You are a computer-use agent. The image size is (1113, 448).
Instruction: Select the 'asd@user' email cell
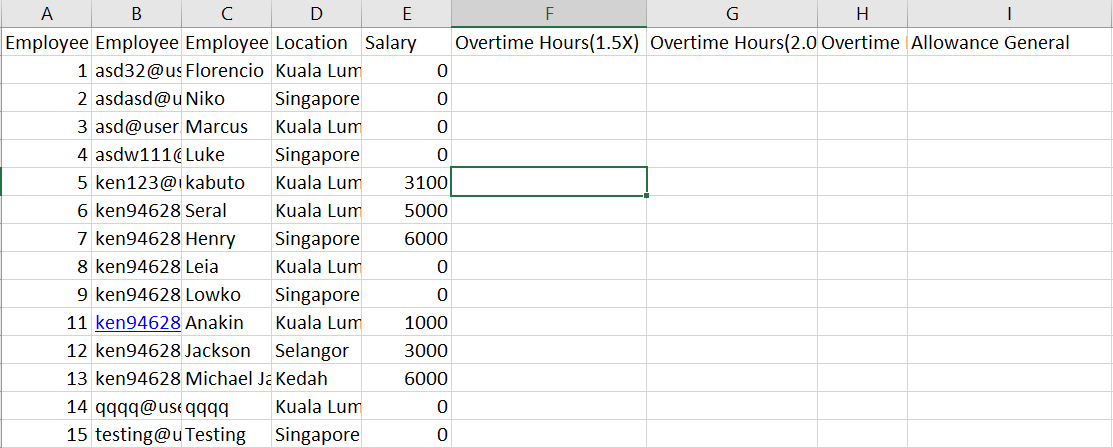[136, 127]
